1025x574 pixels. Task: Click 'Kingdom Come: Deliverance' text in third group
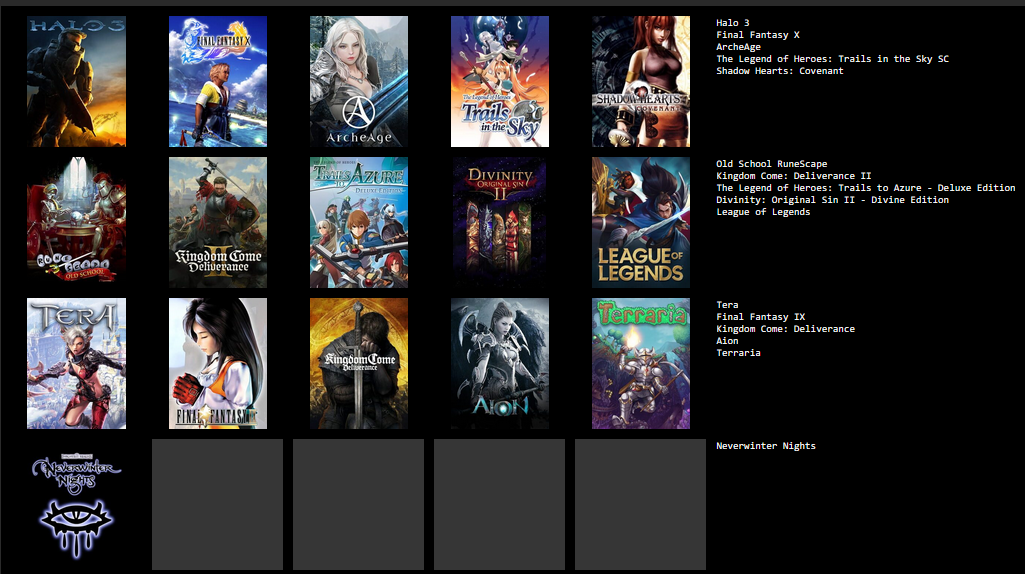pos(785,329)
